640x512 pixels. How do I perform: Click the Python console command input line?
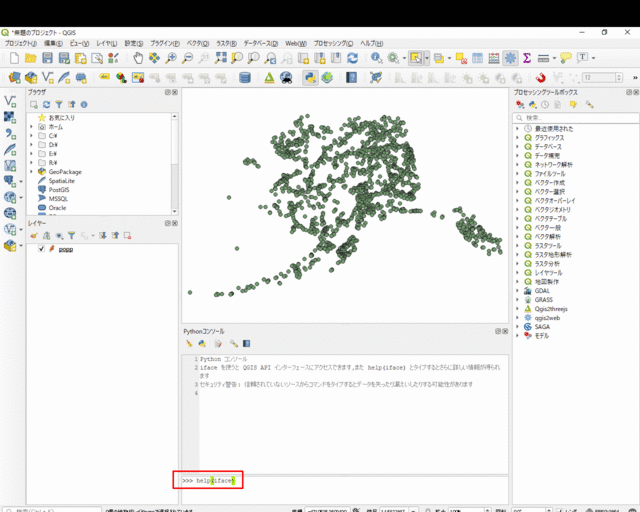pos(345,481)
